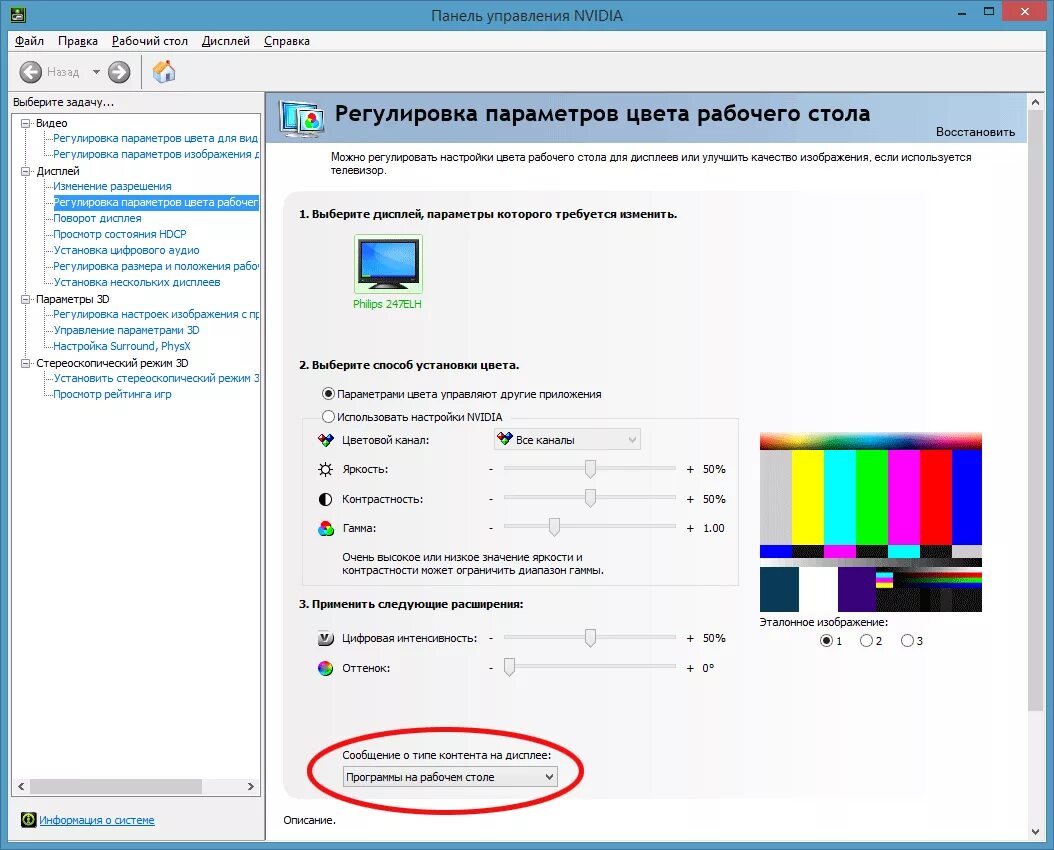This screenshot has width=1054, height=850.
Task: Click minus sign next to contrast
Action: coord(491,499)
